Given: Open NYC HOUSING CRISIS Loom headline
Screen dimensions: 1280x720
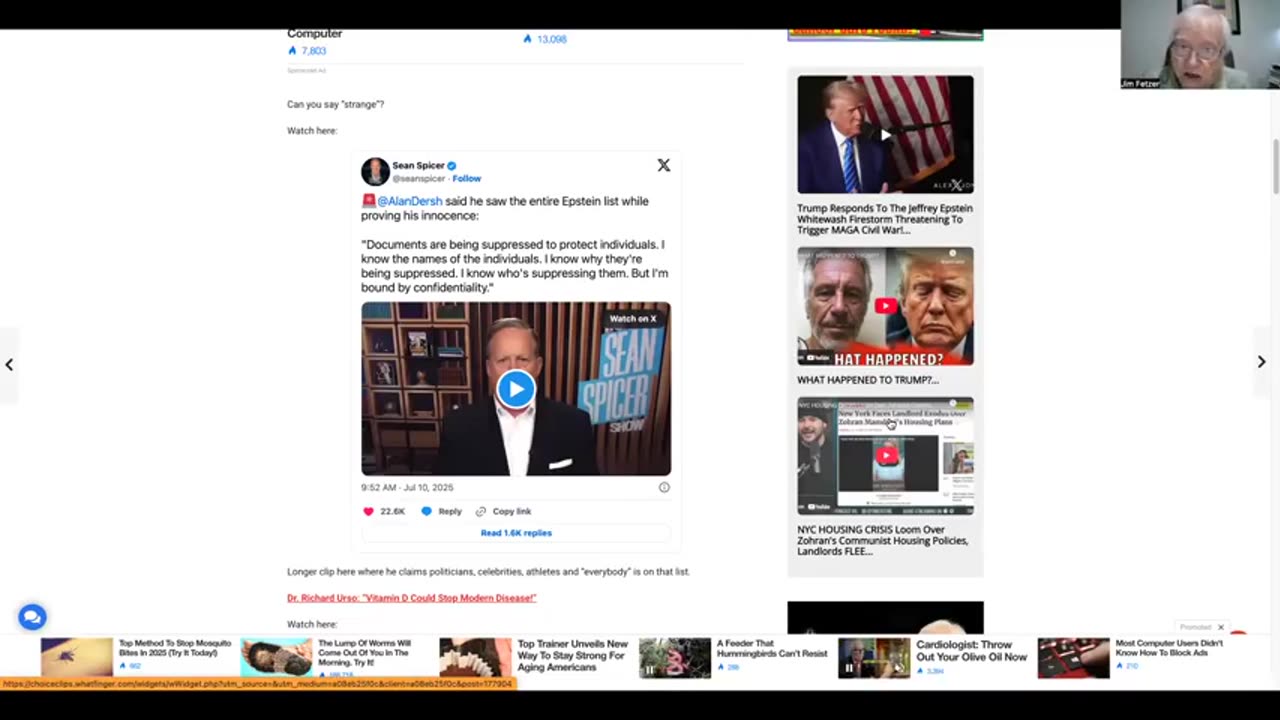Looking at the screenshot, I should click(x=883, y=541).
